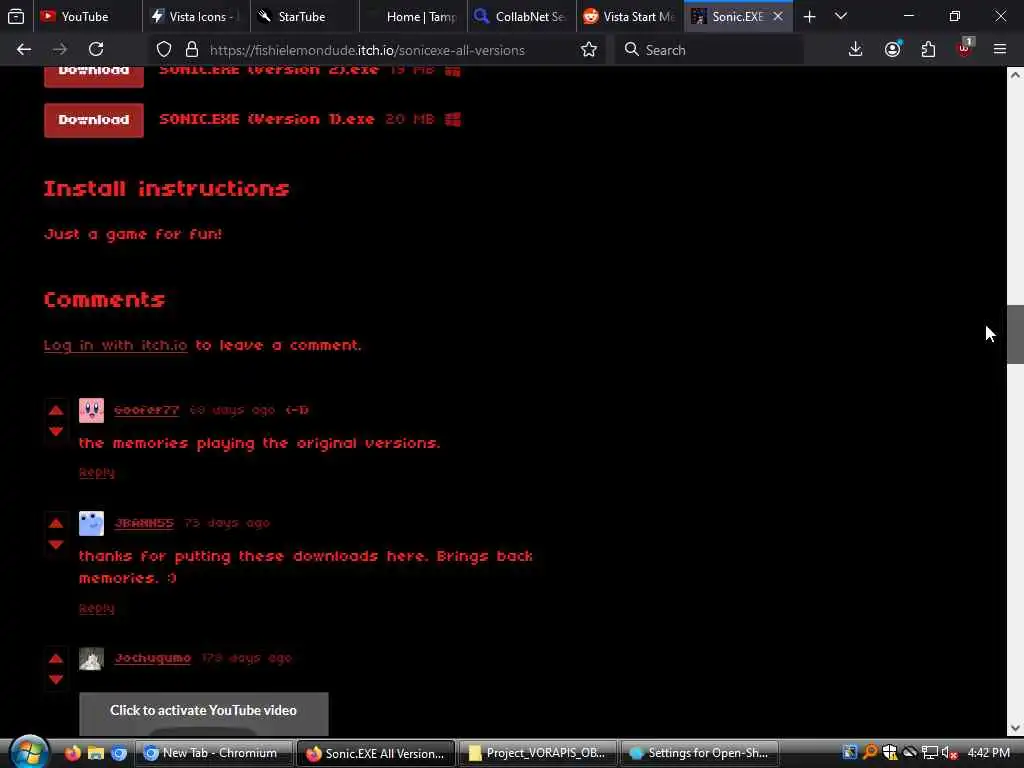Open the Firefox downloads panel
Screen dimensions: 1024x768
click(856, 50)
